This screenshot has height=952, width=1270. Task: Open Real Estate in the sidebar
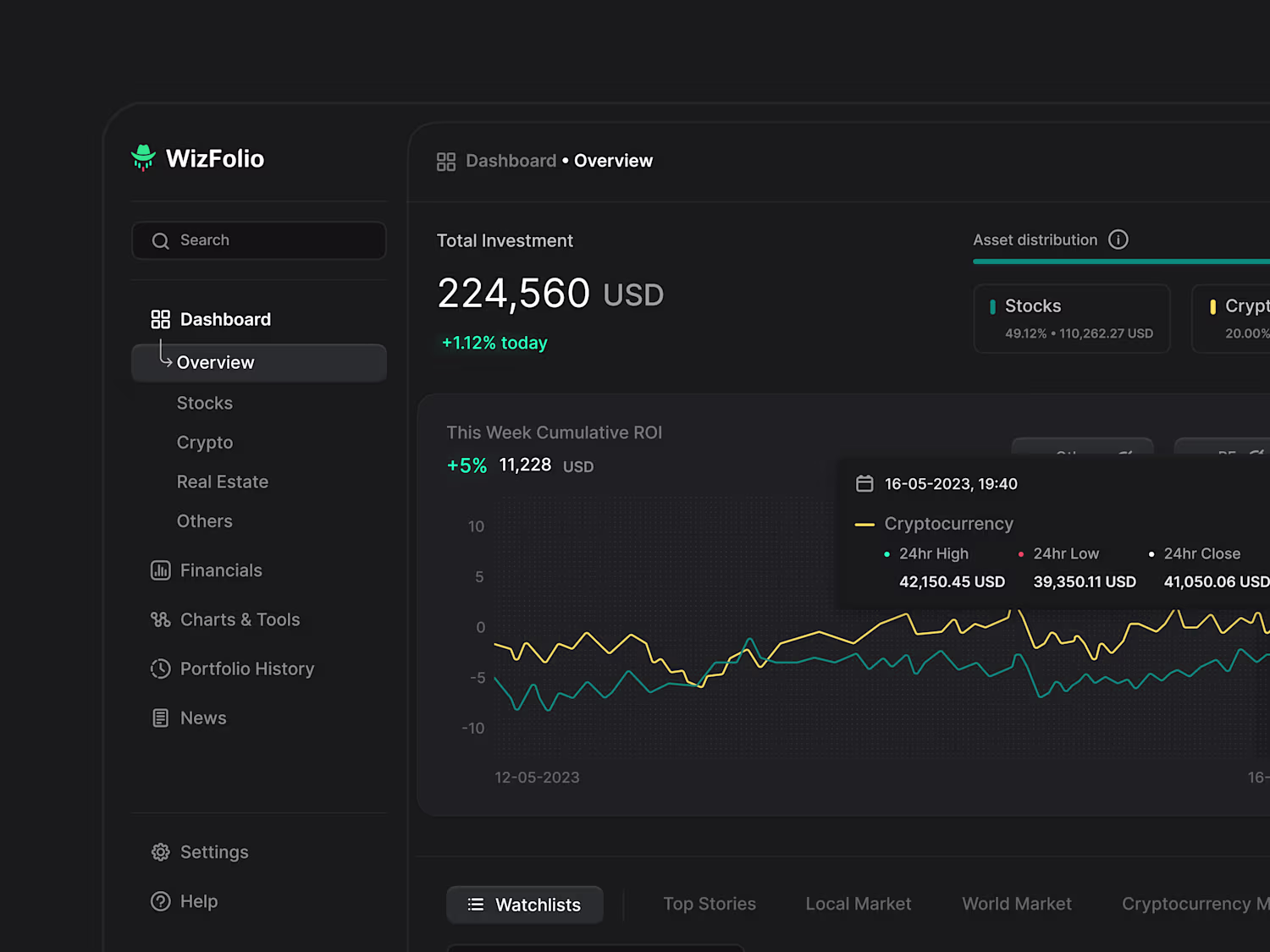point(223,482)
